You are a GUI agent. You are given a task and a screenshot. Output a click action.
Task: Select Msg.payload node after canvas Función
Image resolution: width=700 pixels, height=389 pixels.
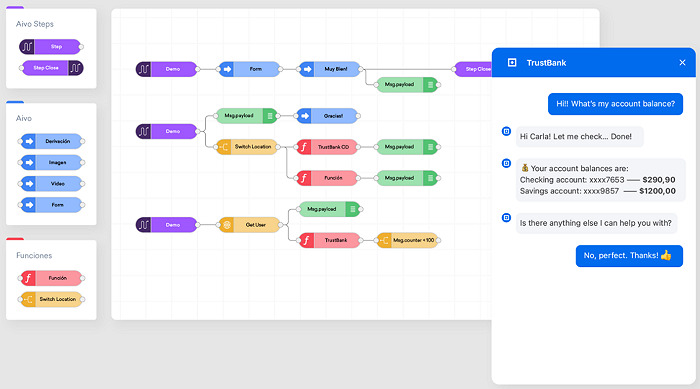tap(407, 178)
